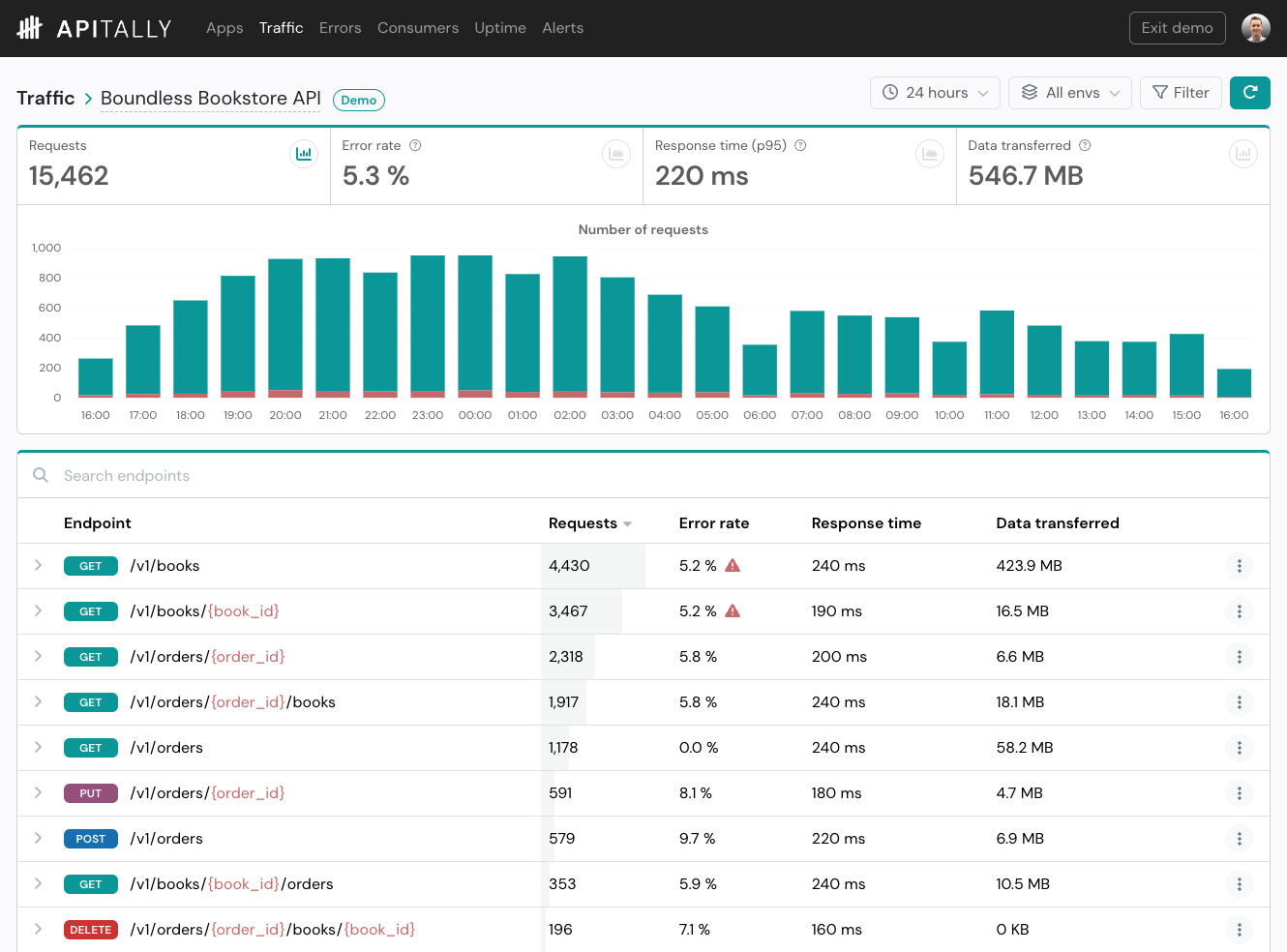Click the help icon next to Data transferred
Image resolution: width=1287 pixels, height=952 pixels.
(x=1083, y=145)
